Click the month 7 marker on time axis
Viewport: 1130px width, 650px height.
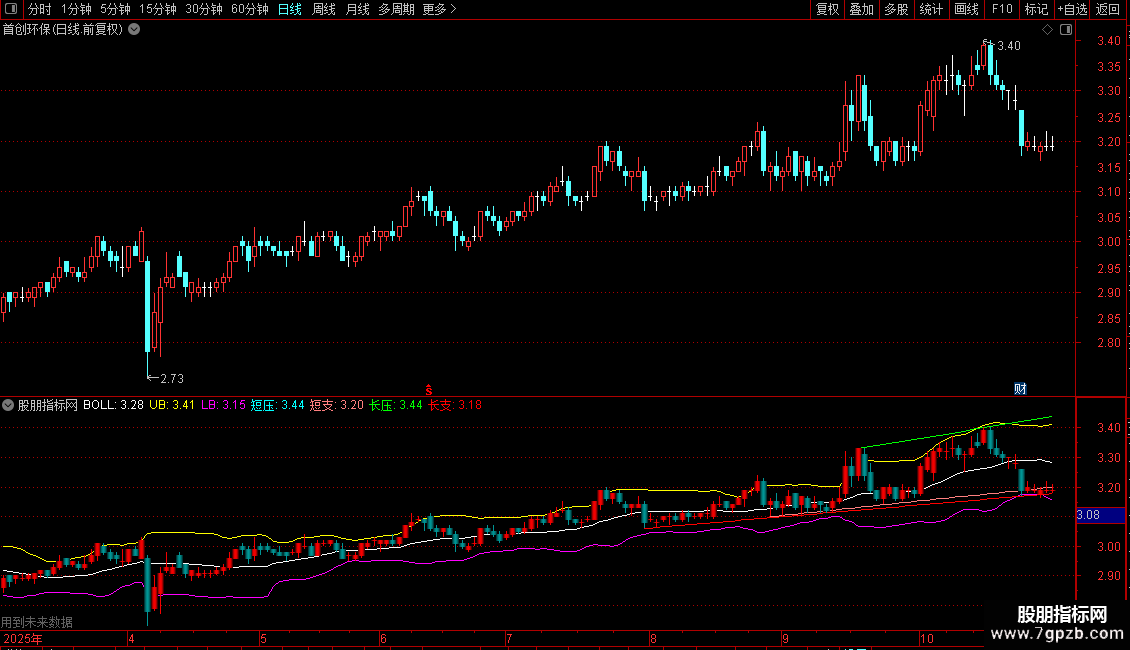pyautogui.click(x=509, y=638)
